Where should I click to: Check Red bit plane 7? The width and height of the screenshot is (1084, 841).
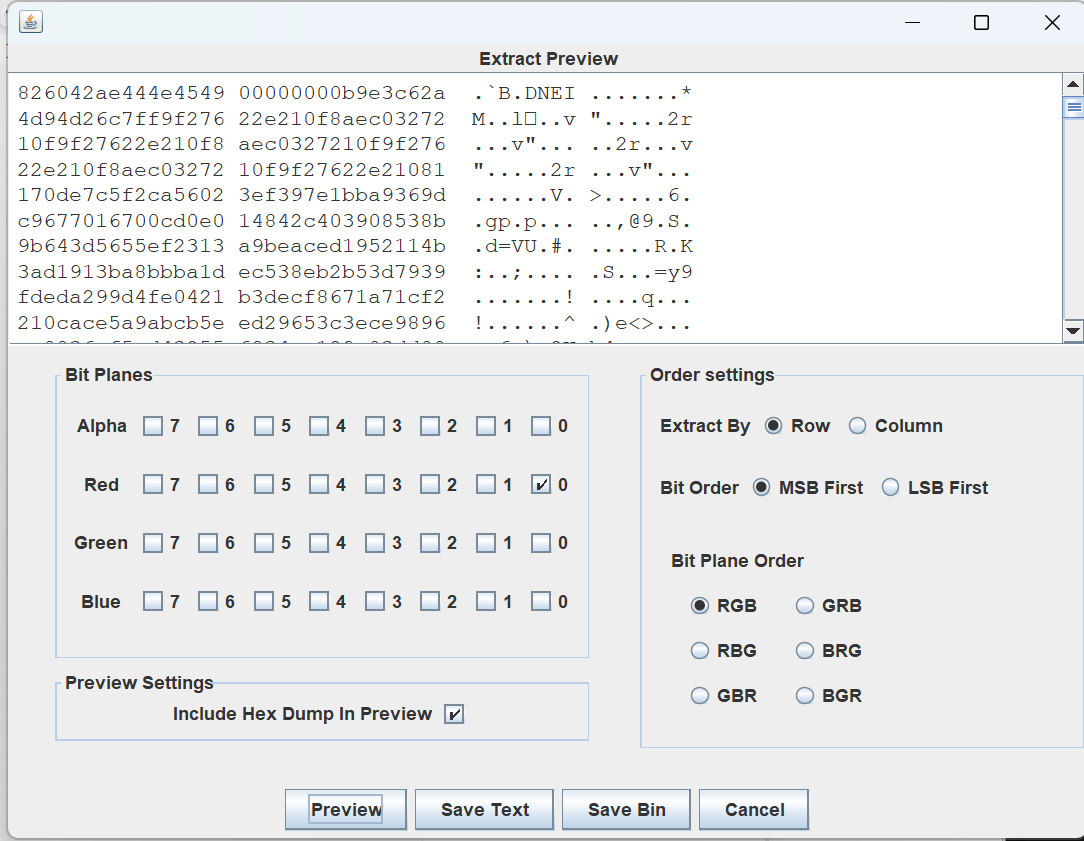tap(153, 484)
